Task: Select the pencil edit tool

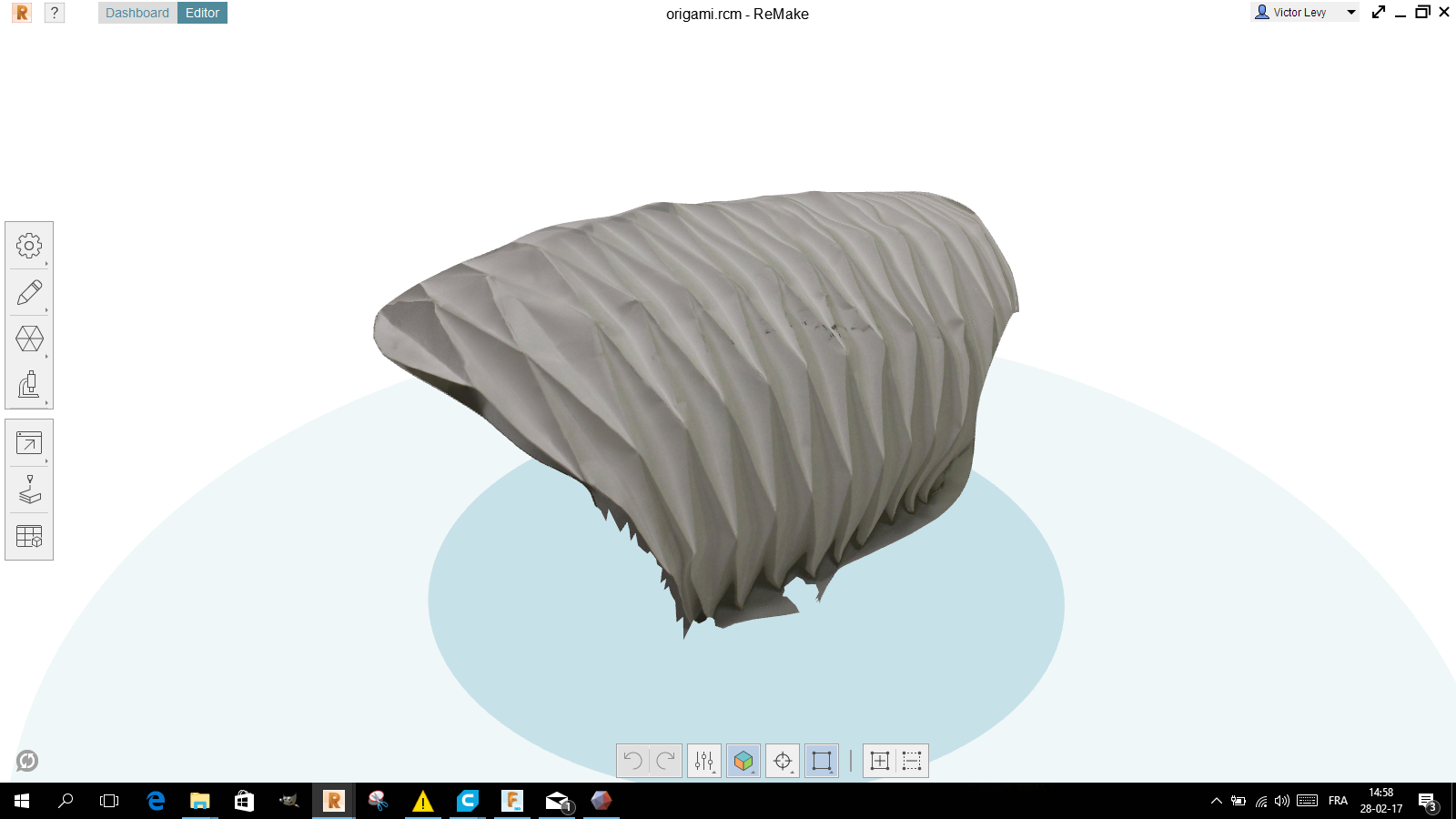Action: click(29, 292)
